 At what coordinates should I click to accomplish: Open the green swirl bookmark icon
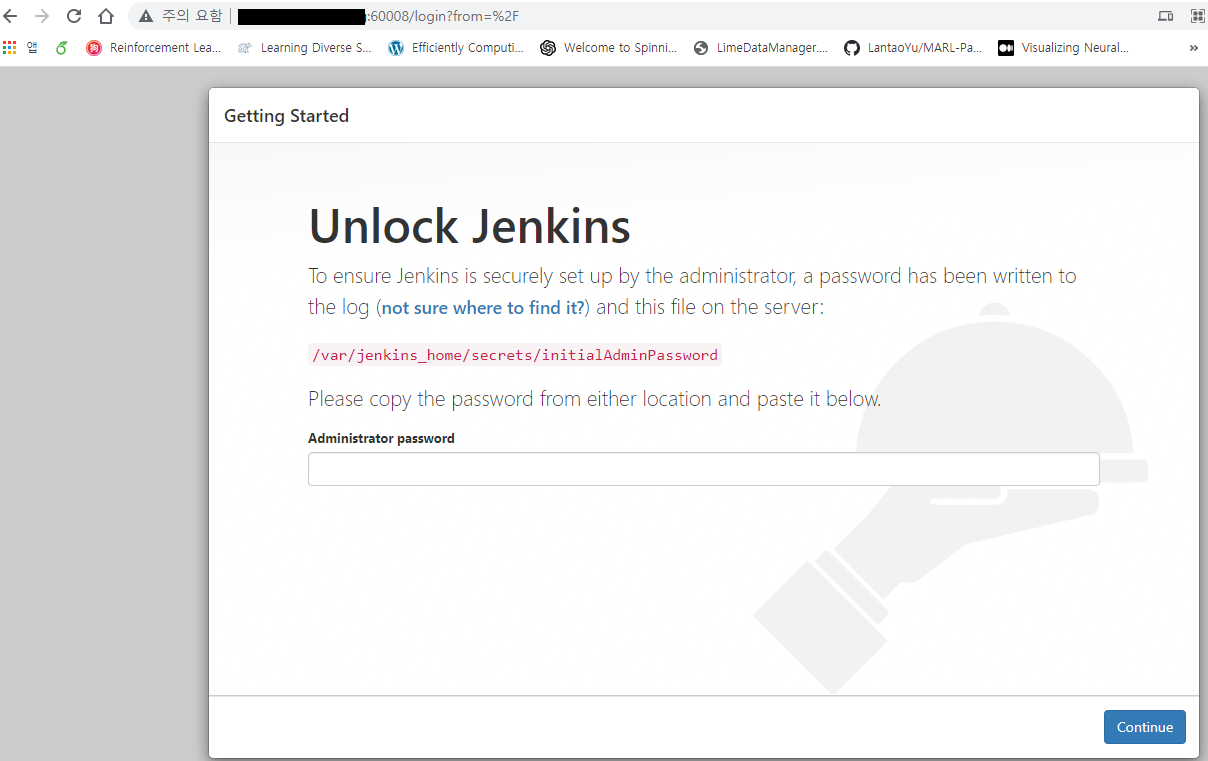62,47
